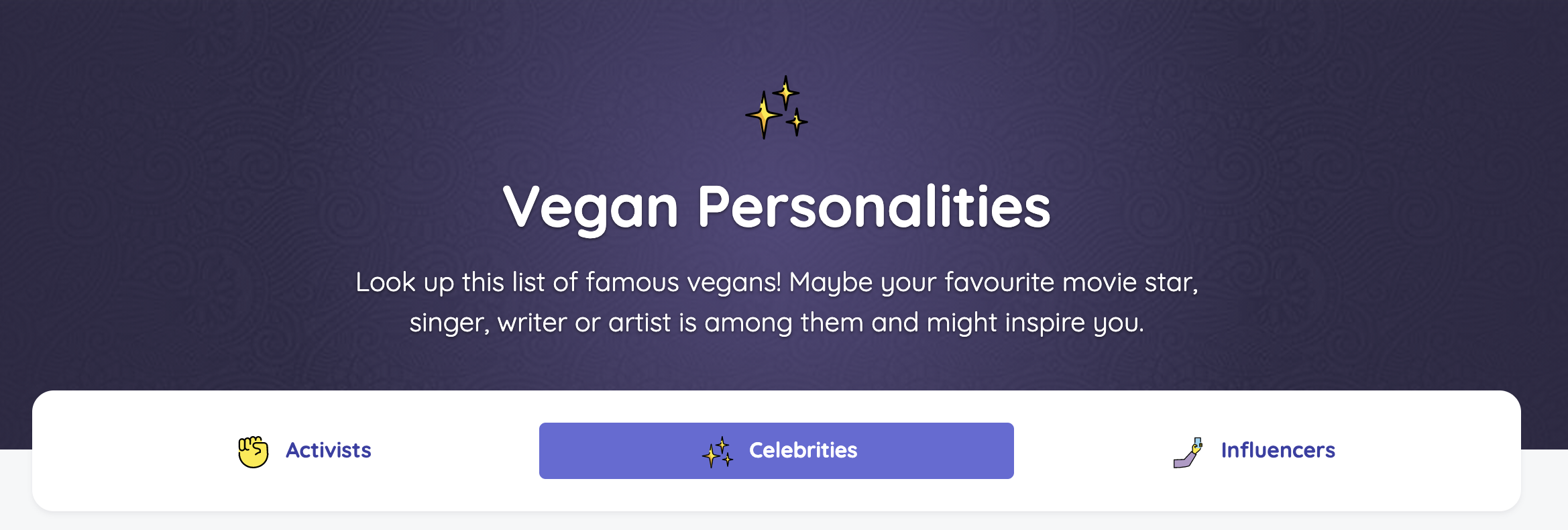The image size is (1568, 530).
Task: Click the largest star in header sparkles
Action: click(x=763, y=115)
